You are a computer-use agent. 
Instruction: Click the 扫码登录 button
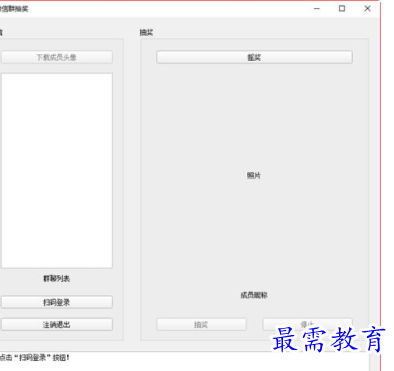click(x=56, y=302)
